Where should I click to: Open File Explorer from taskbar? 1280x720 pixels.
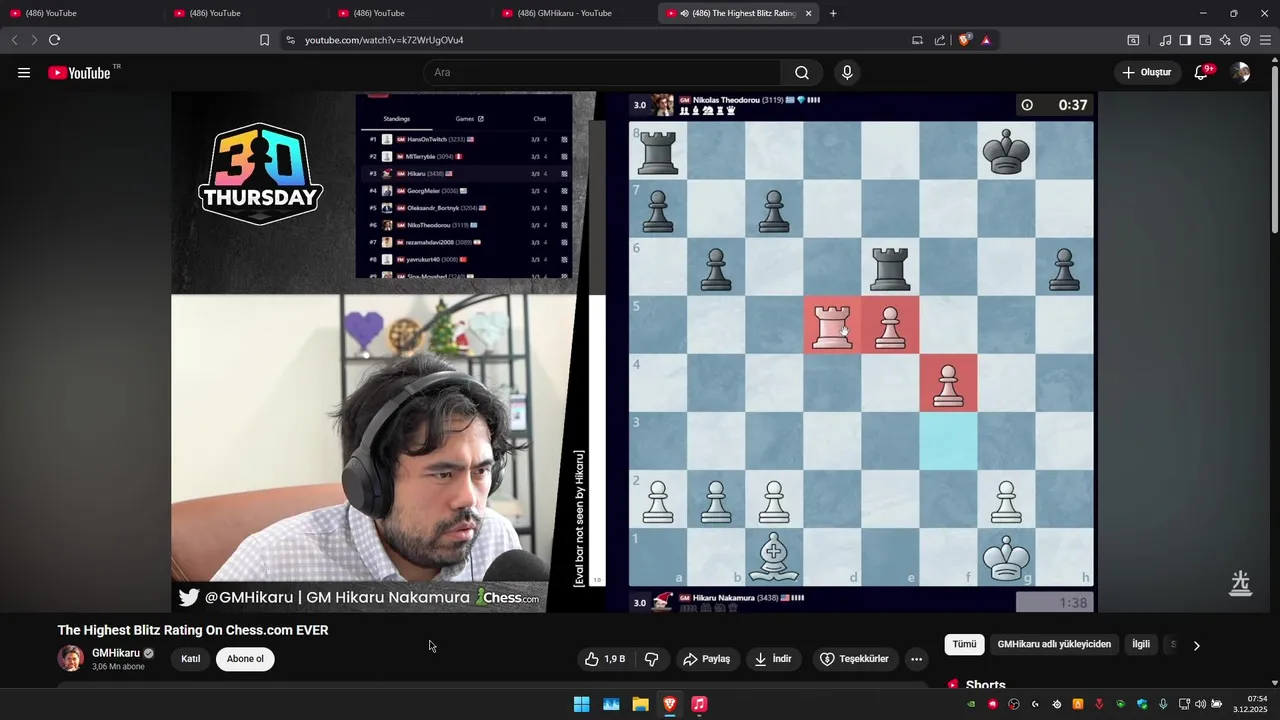click(x=640, y=704)
